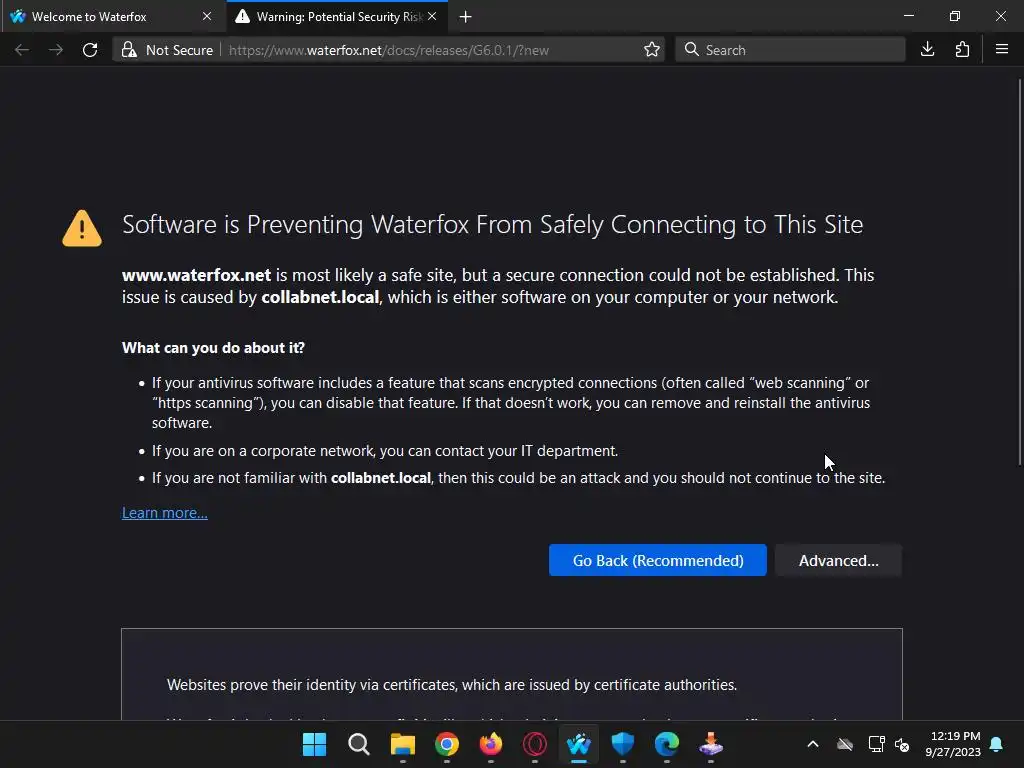
Task: Click bold text "www.waterfox.net" in message
Action: (197, 275)
